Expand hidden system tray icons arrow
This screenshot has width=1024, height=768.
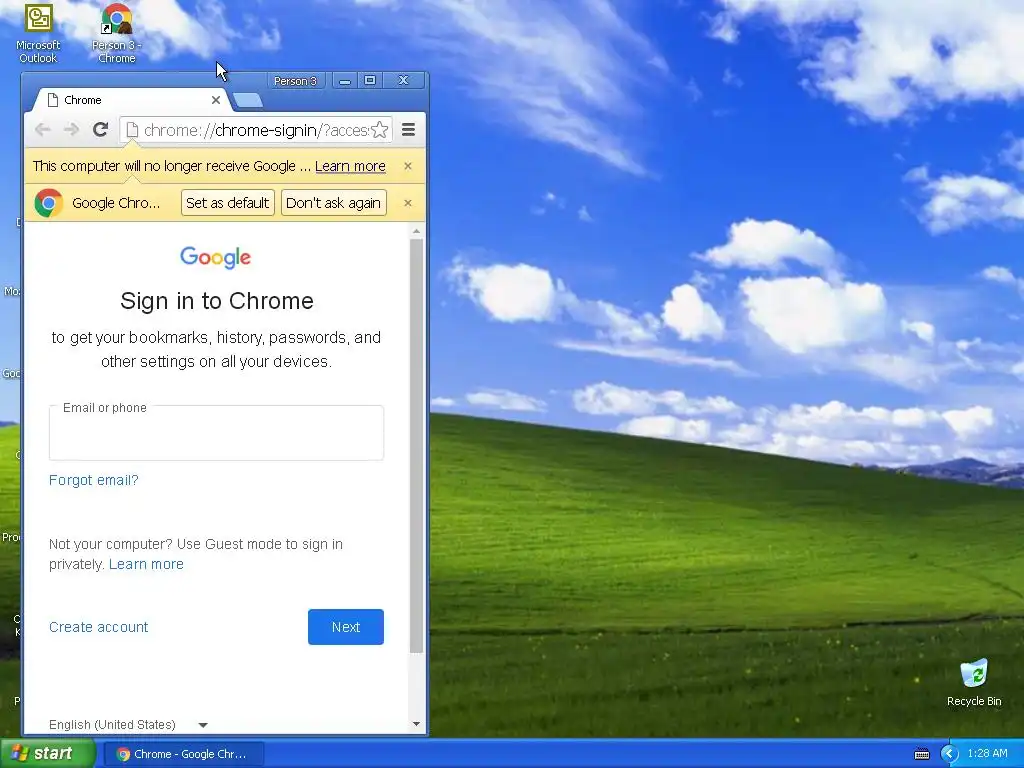click(949, 754)
